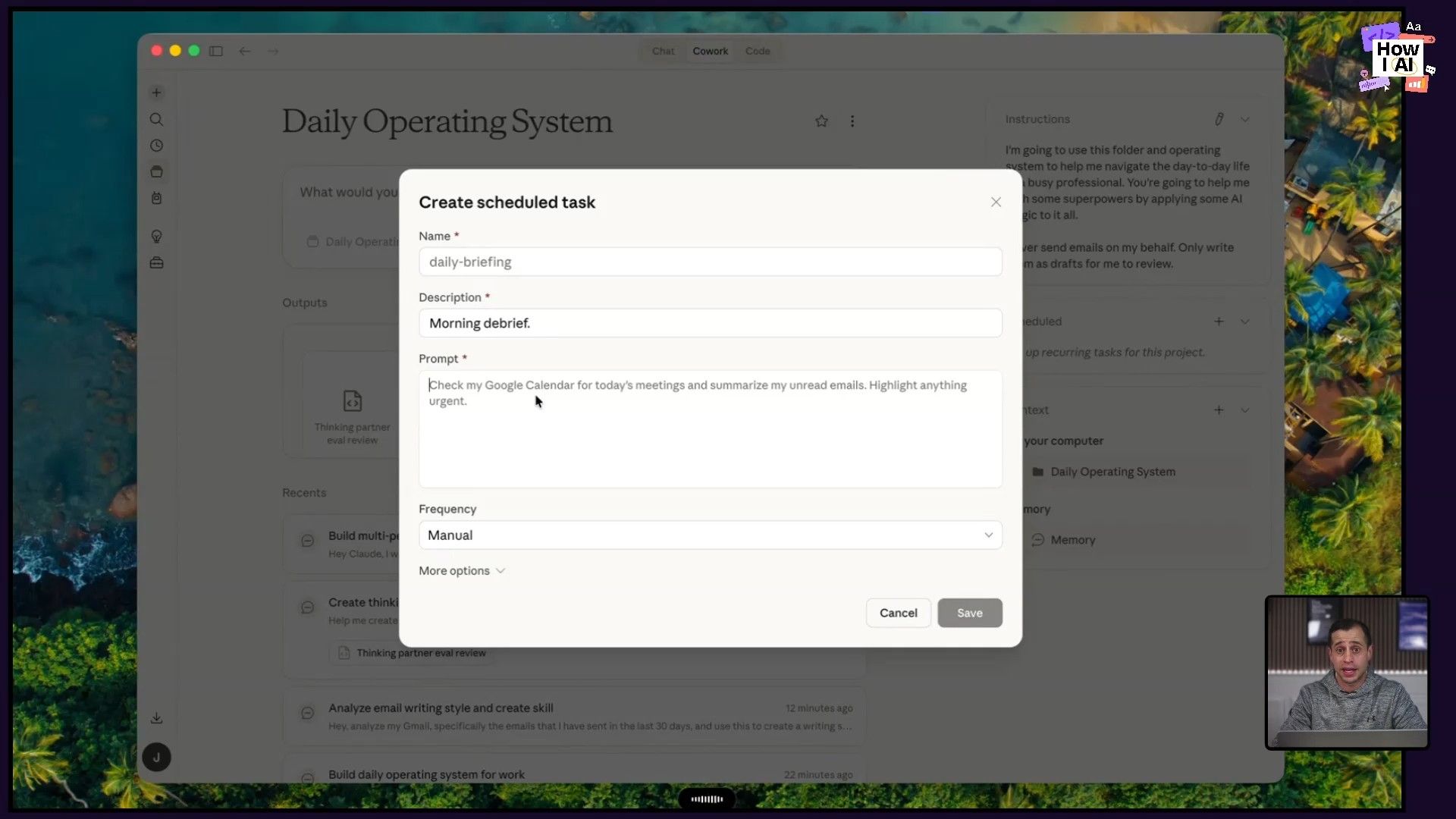The image size is (1456, 819).
Task: Switch to the Chat tab
Action: click(663, 51)
